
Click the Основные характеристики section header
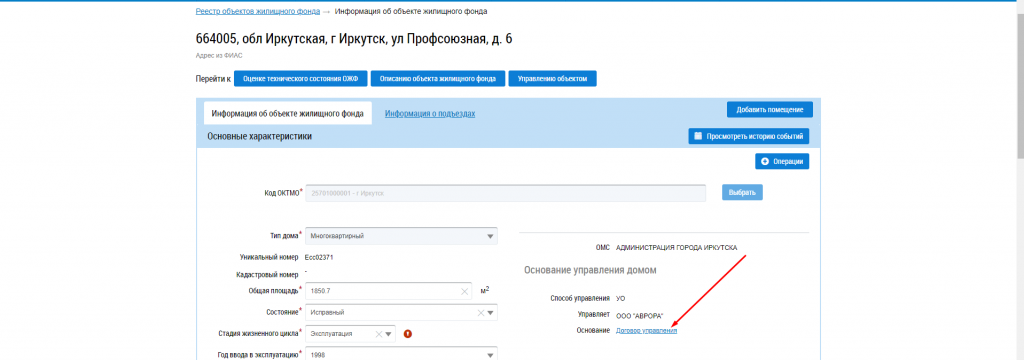(259, 137)
